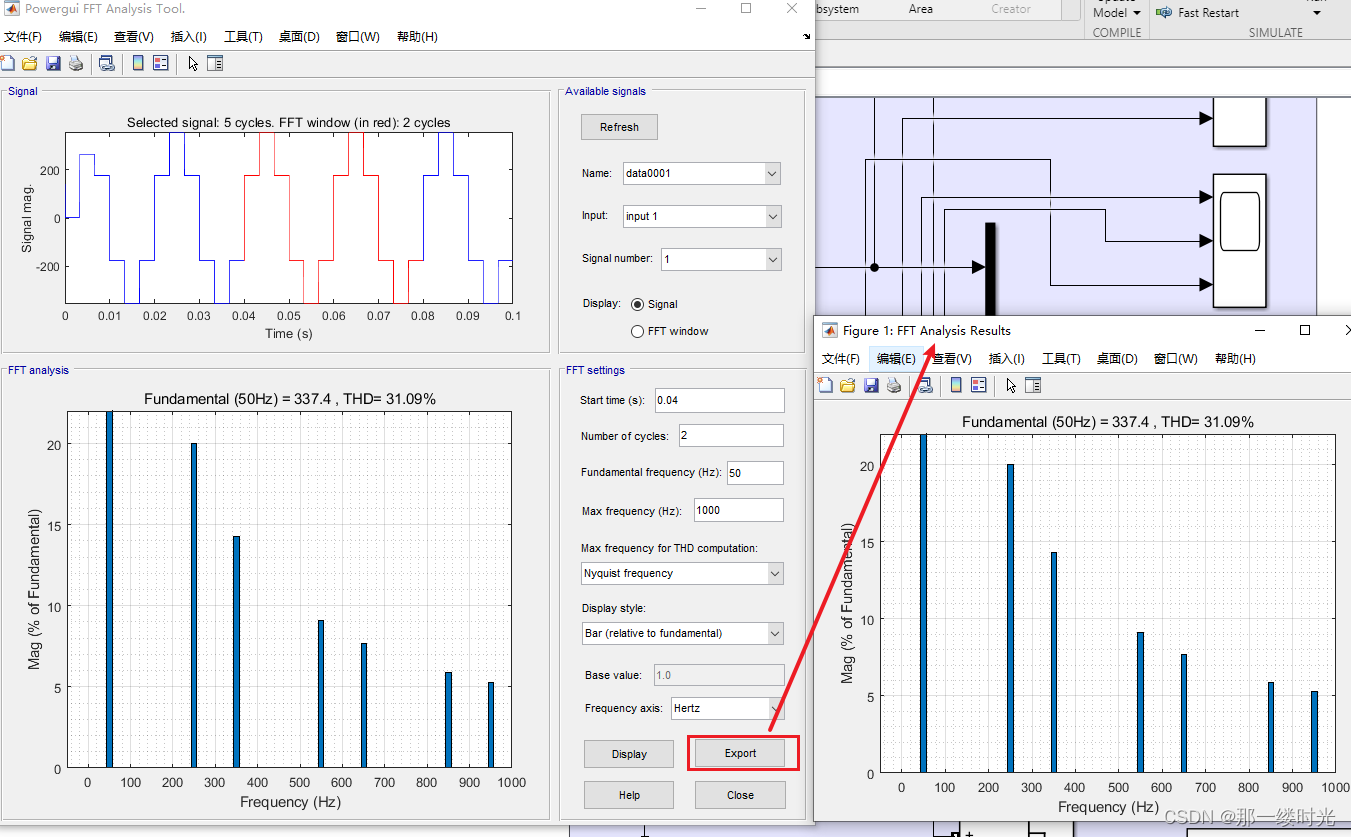Click Open File icon in Powergui FFT toolbar
Image resolution: width=1351 pixels, height=837 pixels.
point(29,64)
